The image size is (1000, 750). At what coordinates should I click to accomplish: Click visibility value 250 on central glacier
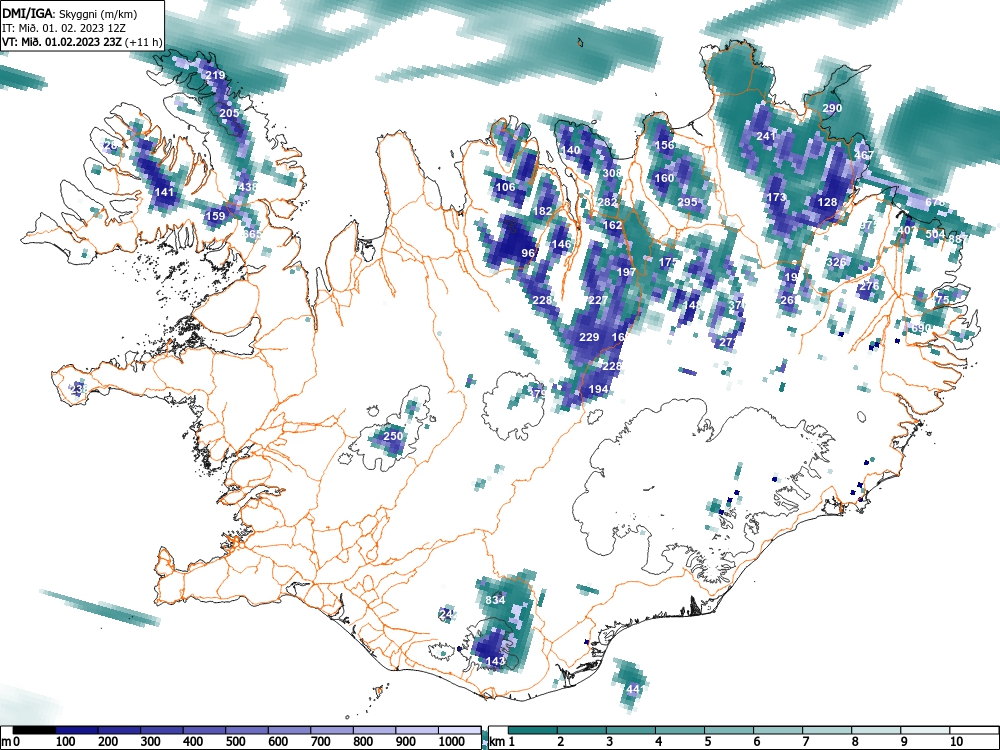pyautogui.click(x=393, y=436)
